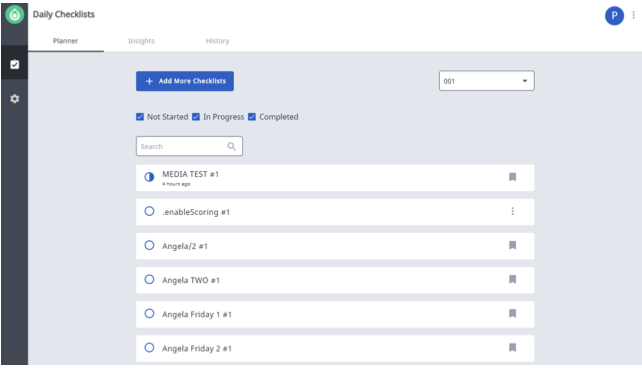Click the half-filled status icon for MEDIA TEST #1
This screenshot has width=642, height=369.
149,177
